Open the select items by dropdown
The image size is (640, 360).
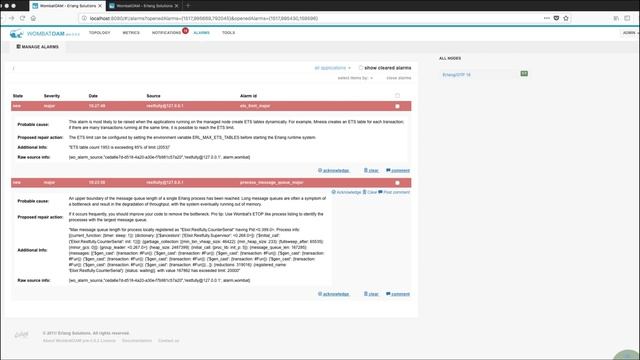[x=355, y=78]
